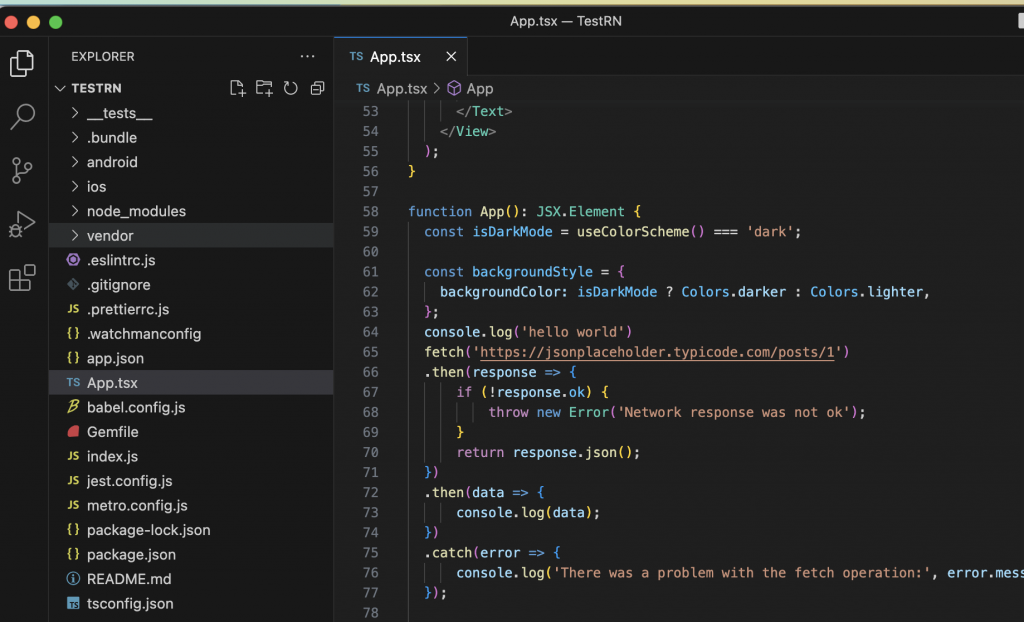
Task: Select App.tsx in the file tree
Action: pyautogui.click(x=191, y=383)
